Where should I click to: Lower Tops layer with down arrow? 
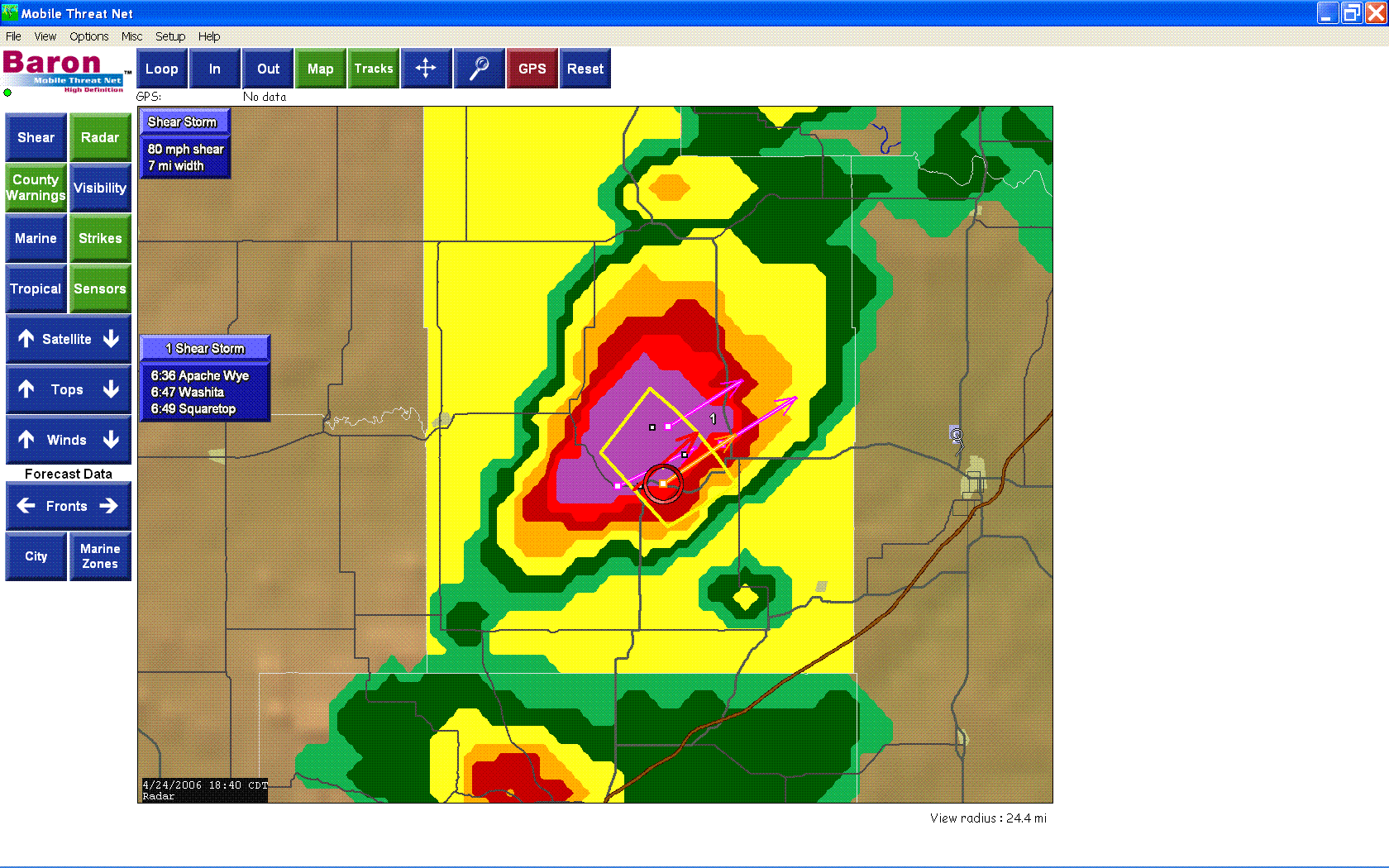112,389
